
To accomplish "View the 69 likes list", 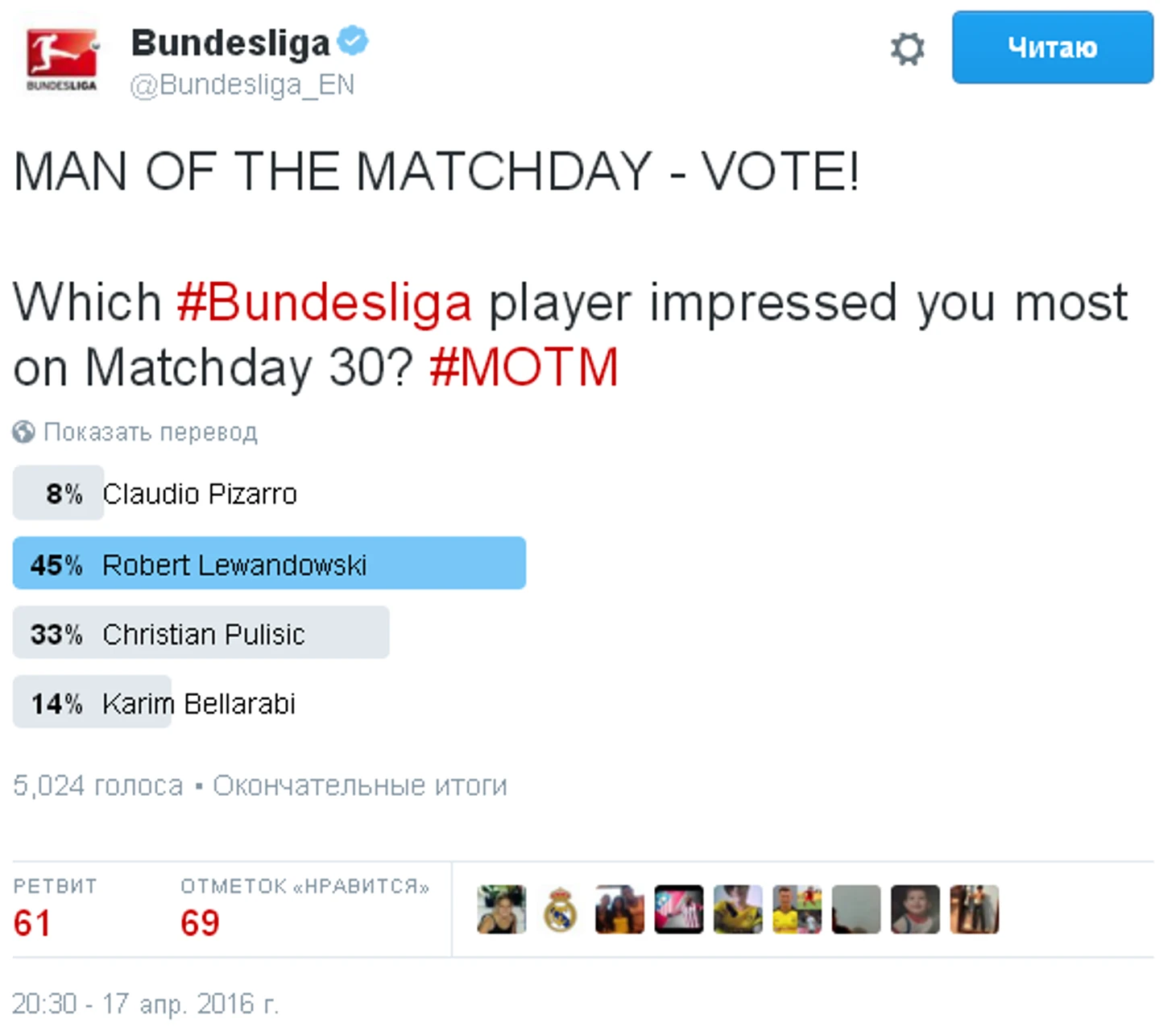I will click(304, 909).
